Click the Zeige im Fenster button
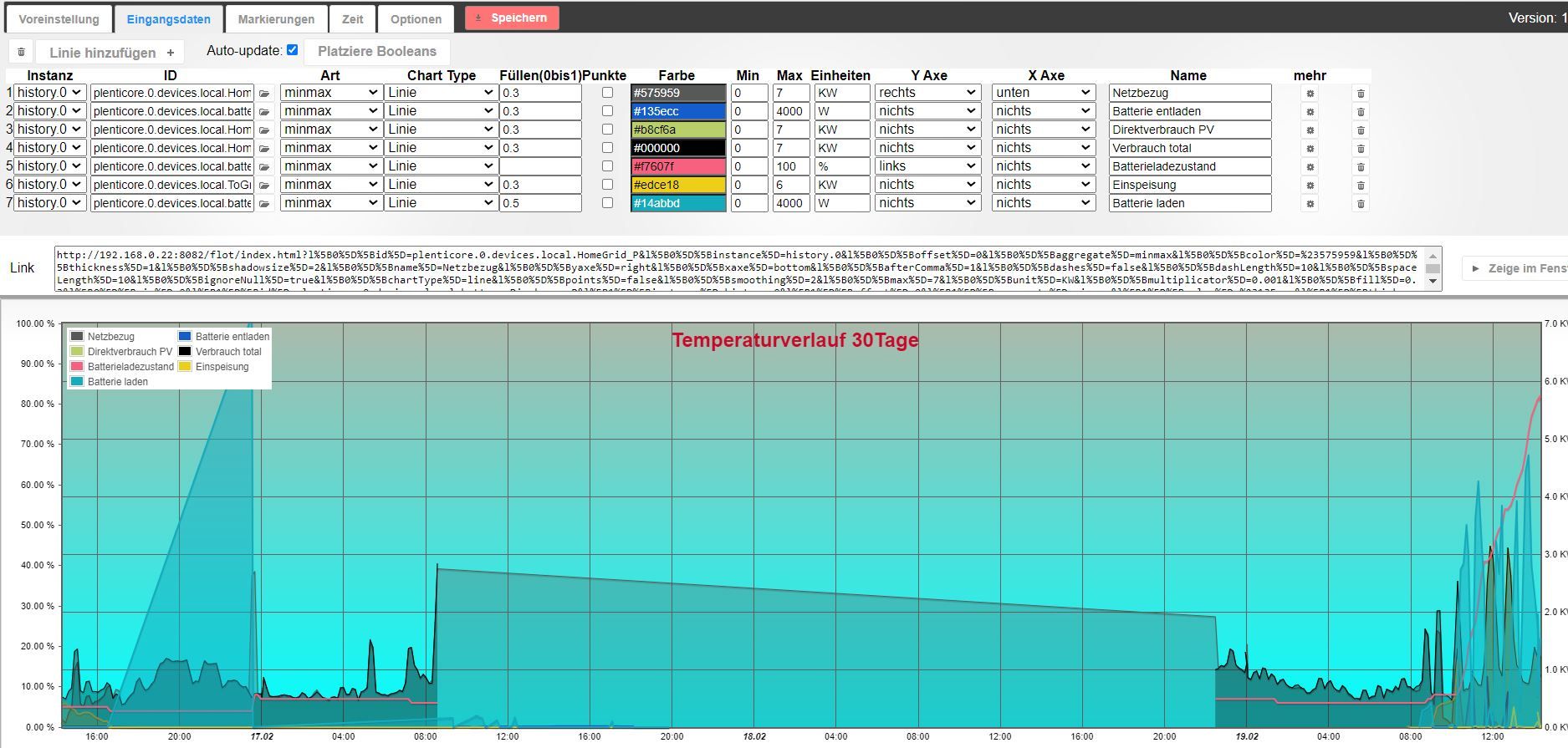This screenshot has width=1568, height=748. pyautogui.click(x=1515, y=268)
